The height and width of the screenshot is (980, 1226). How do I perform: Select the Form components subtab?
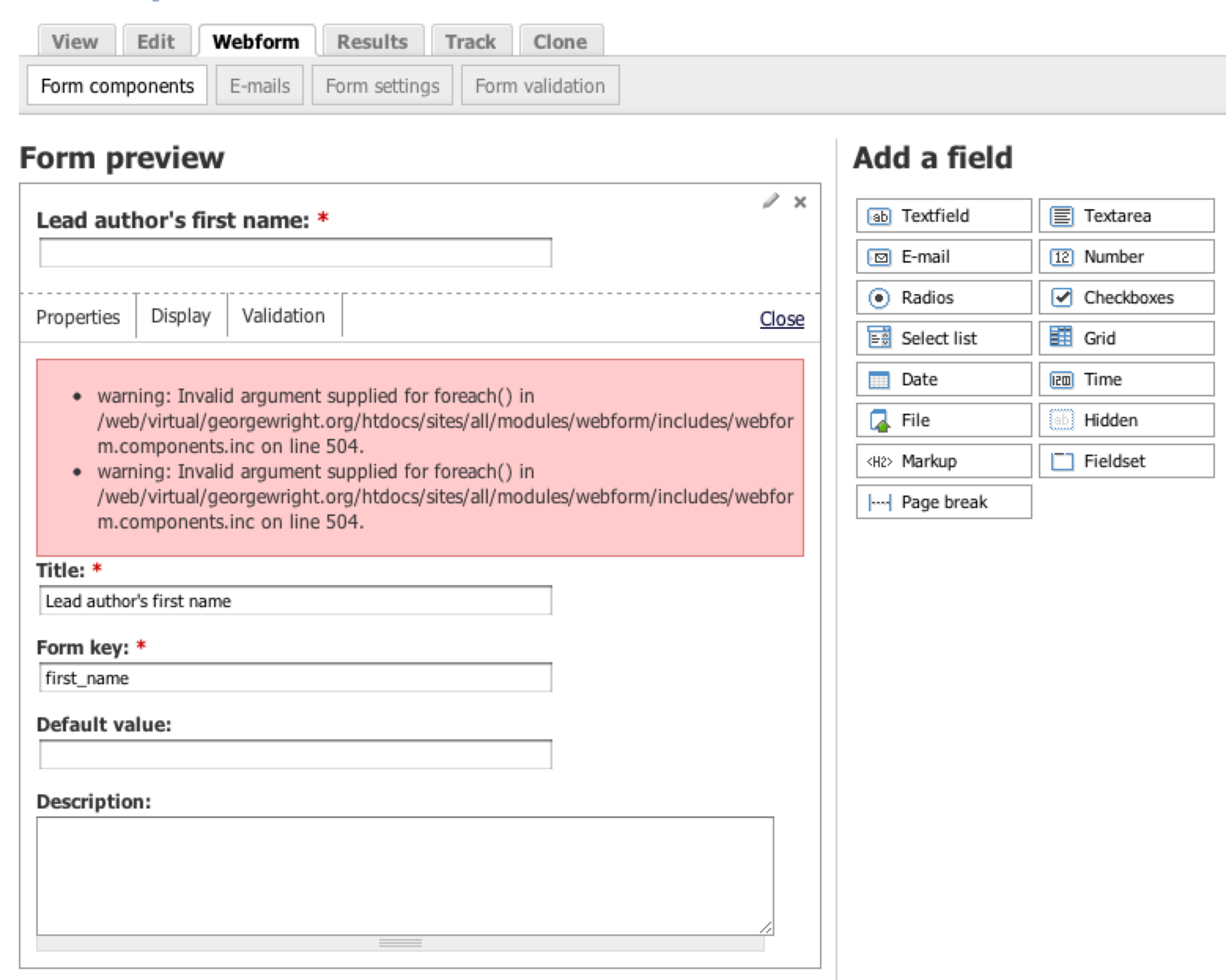click(x=117, y=86)
